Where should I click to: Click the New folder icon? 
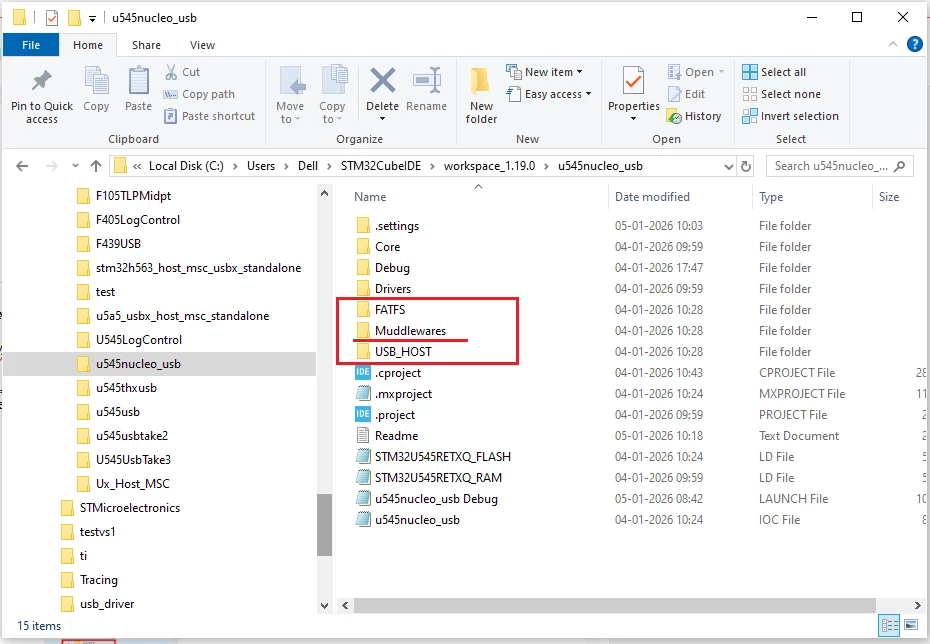[x=480, y=82]
